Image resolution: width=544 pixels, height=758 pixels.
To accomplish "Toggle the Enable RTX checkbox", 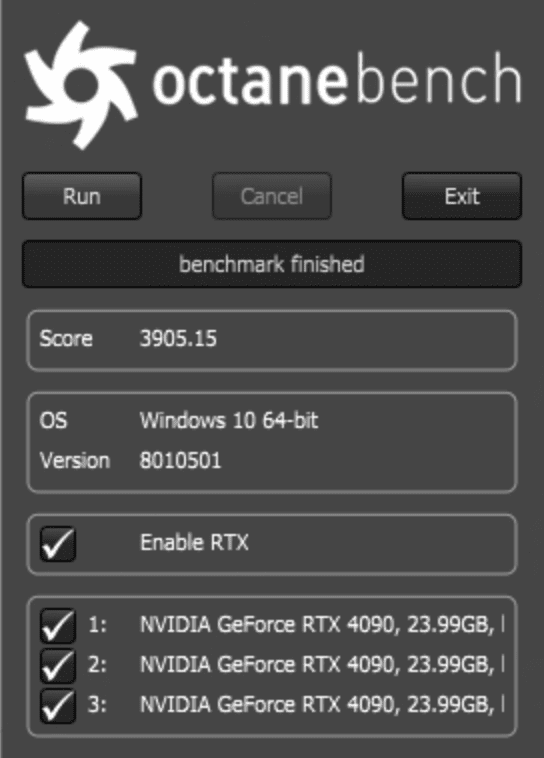I will point(58,544).
